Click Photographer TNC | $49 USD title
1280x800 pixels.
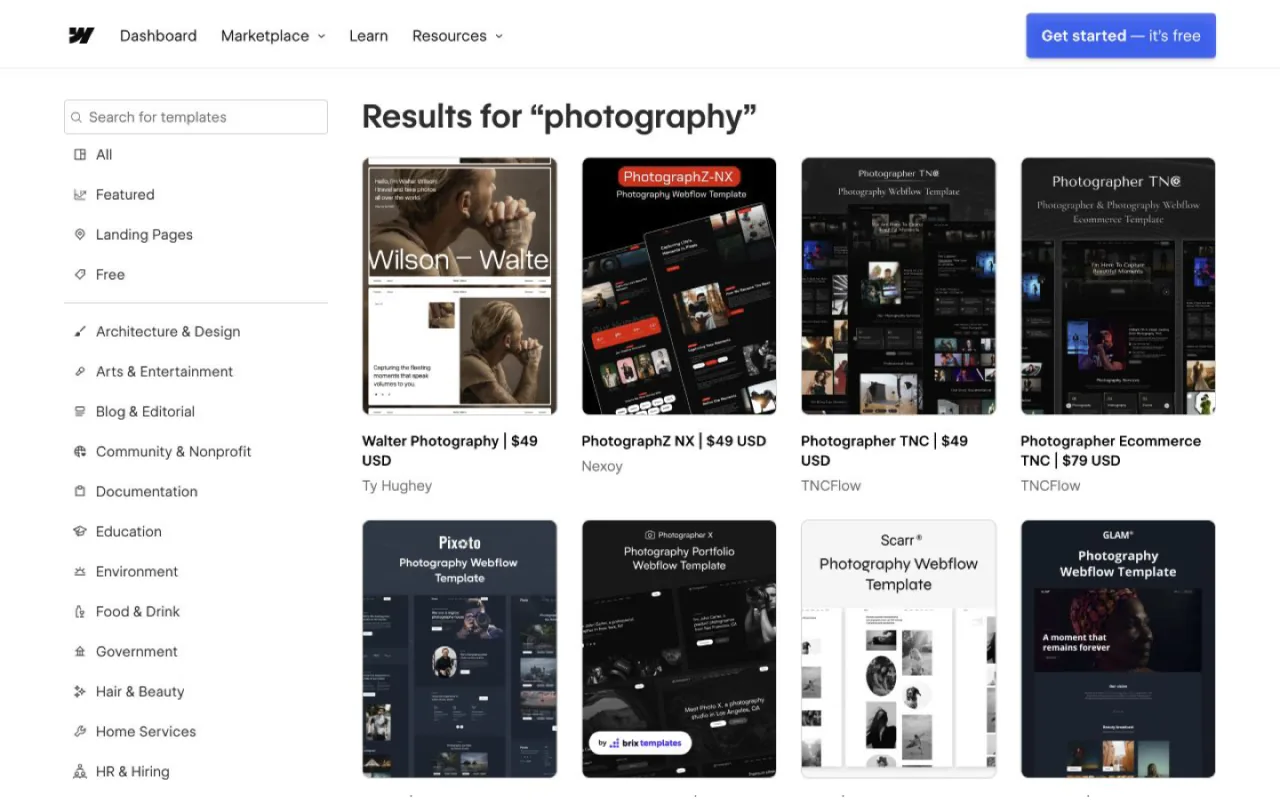885,451
